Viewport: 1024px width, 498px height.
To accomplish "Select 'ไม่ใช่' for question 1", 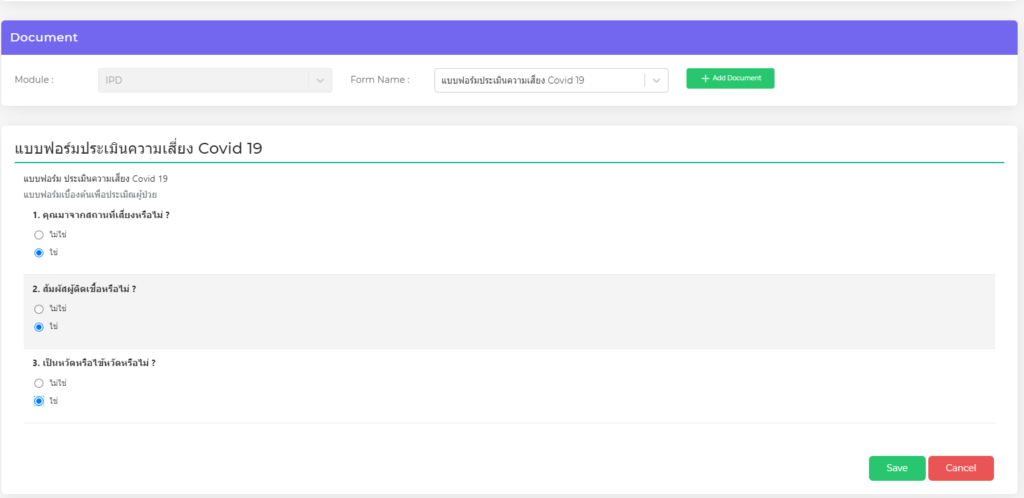I will coord(39,235).
